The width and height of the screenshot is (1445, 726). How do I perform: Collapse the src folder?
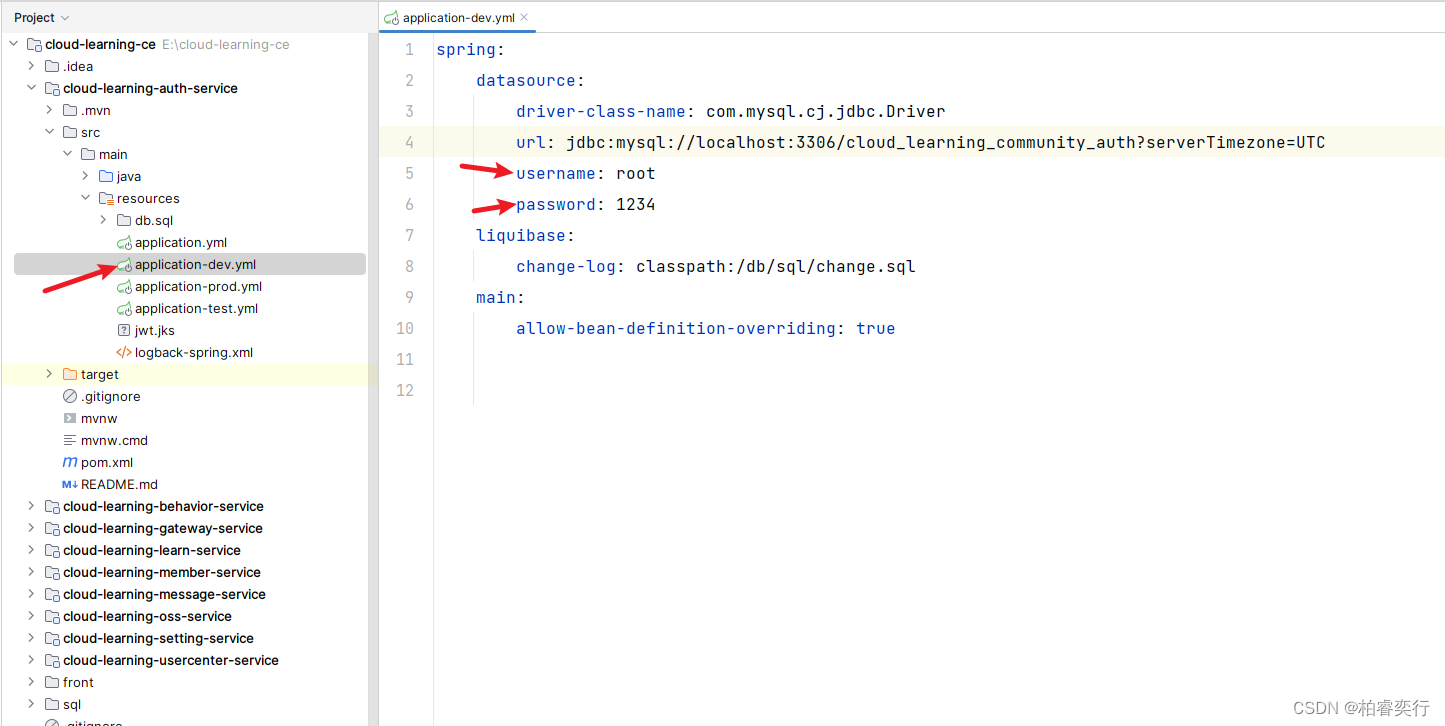click(x=50, y=132)
